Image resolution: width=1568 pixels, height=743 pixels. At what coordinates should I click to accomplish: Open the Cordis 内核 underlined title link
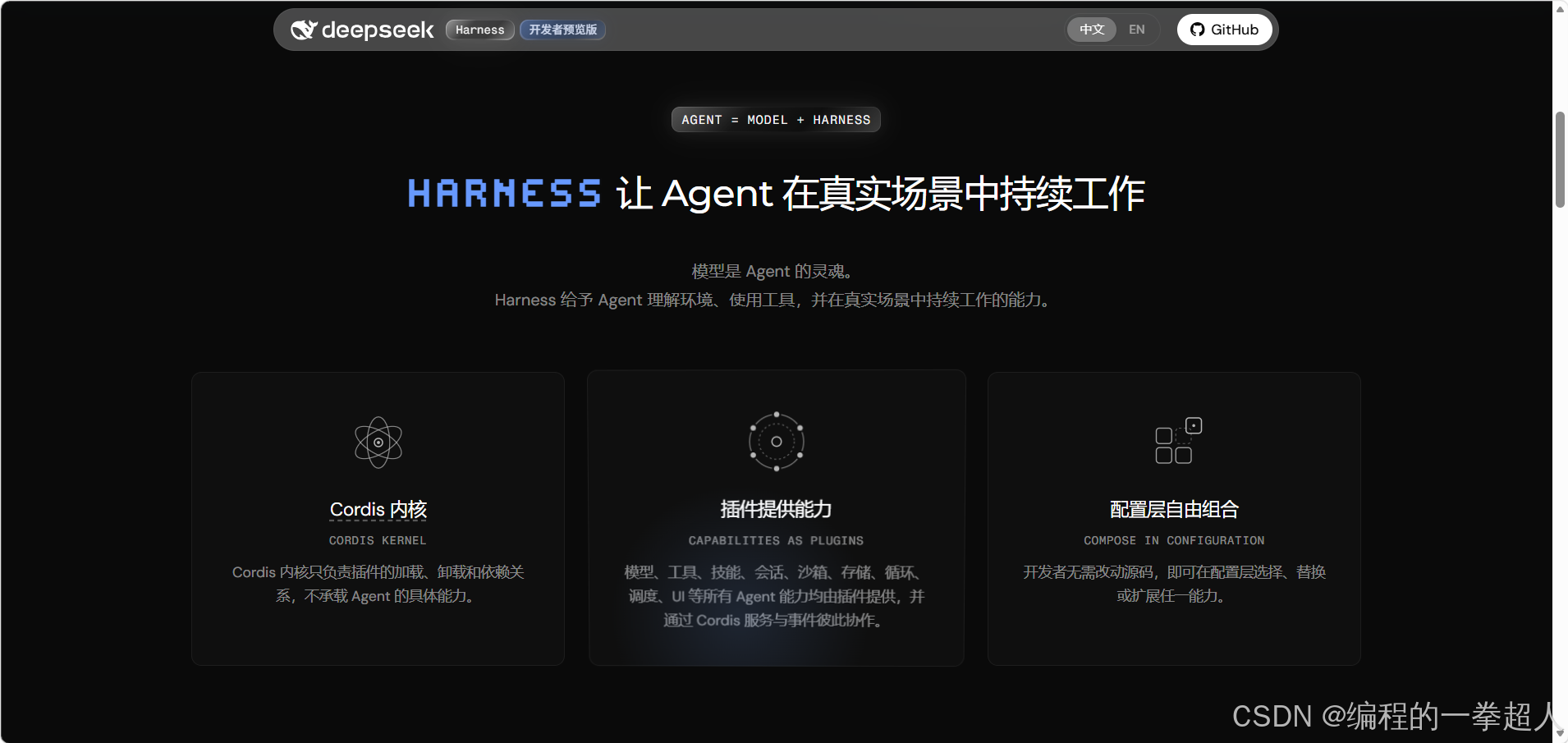[378, 510]
